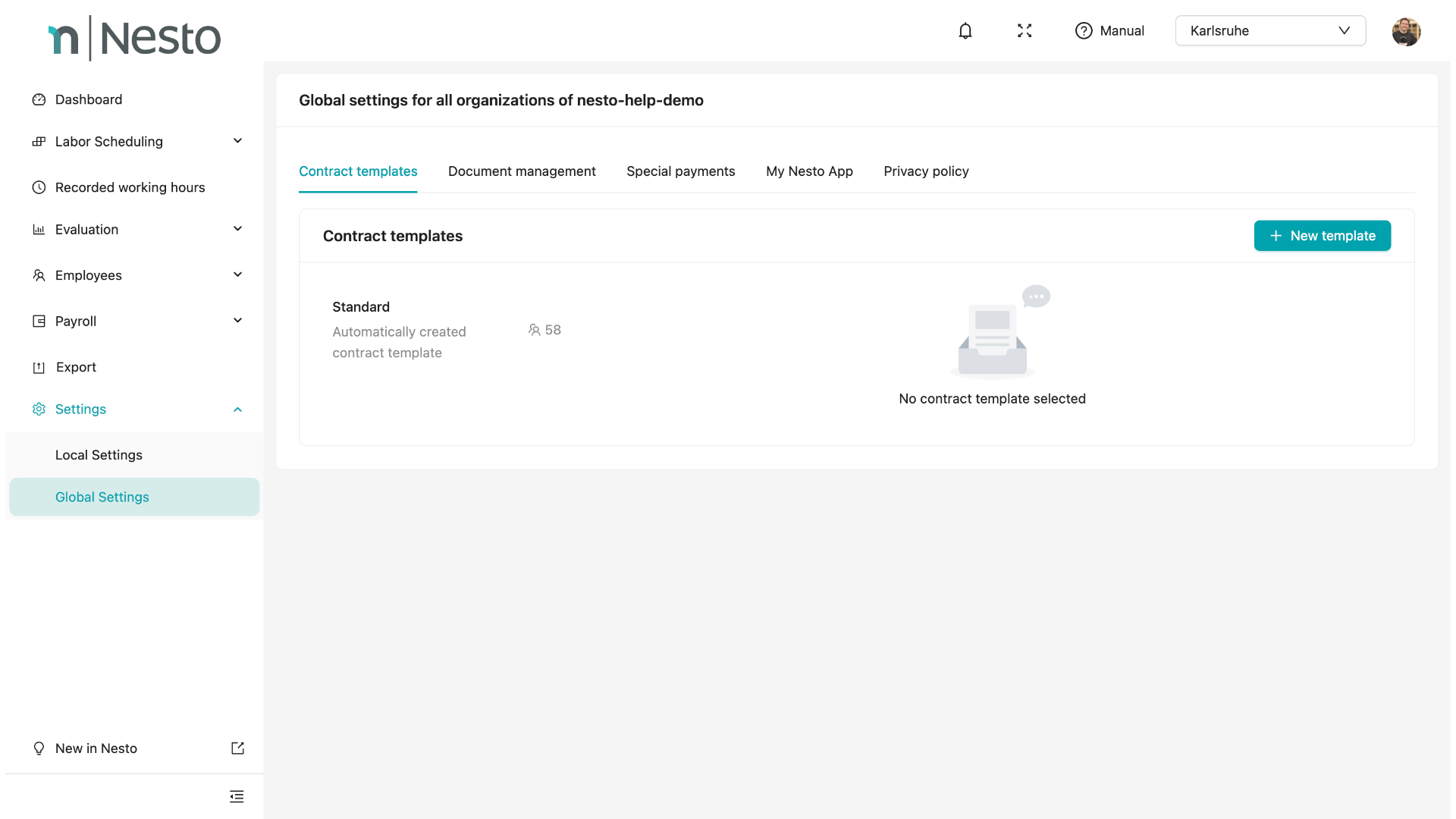Click the external link icon beside New in Nesto
The width and height of the screenshot is (1456, 819).
click(x=237, y=748)
